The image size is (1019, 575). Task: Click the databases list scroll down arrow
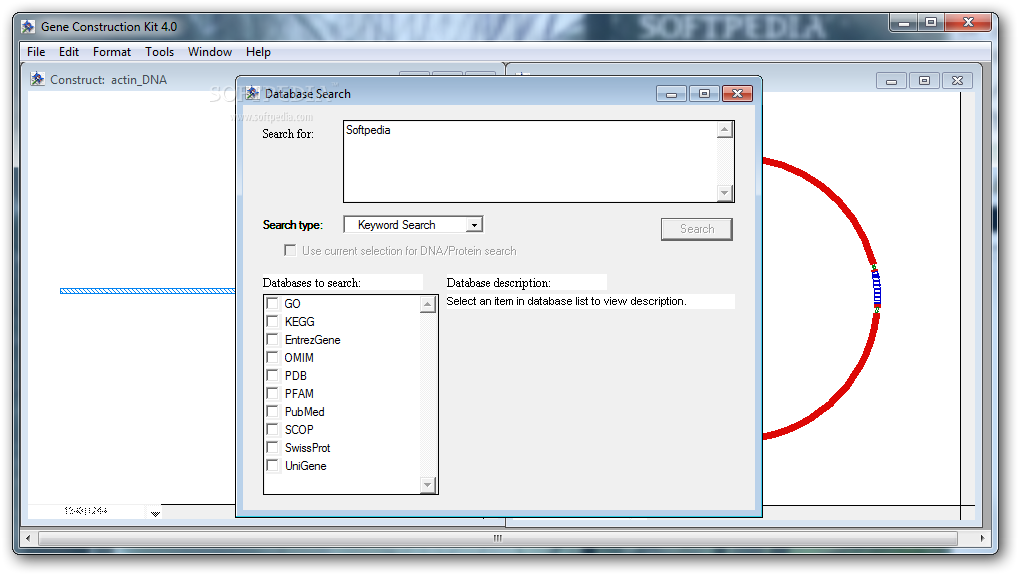tap(428, 485)
